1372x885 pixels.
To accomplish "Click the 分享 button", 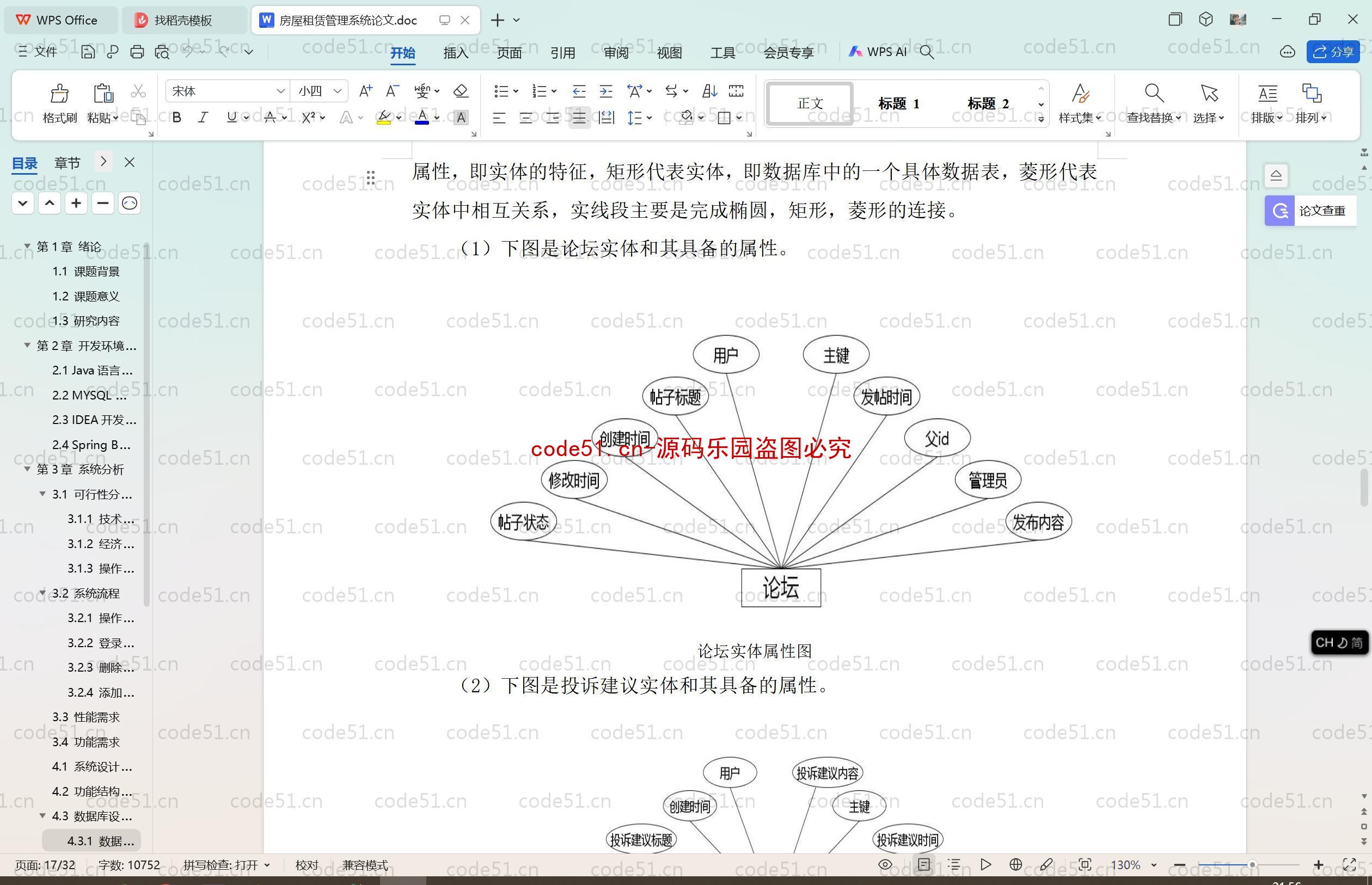I will click(1334, 51).
